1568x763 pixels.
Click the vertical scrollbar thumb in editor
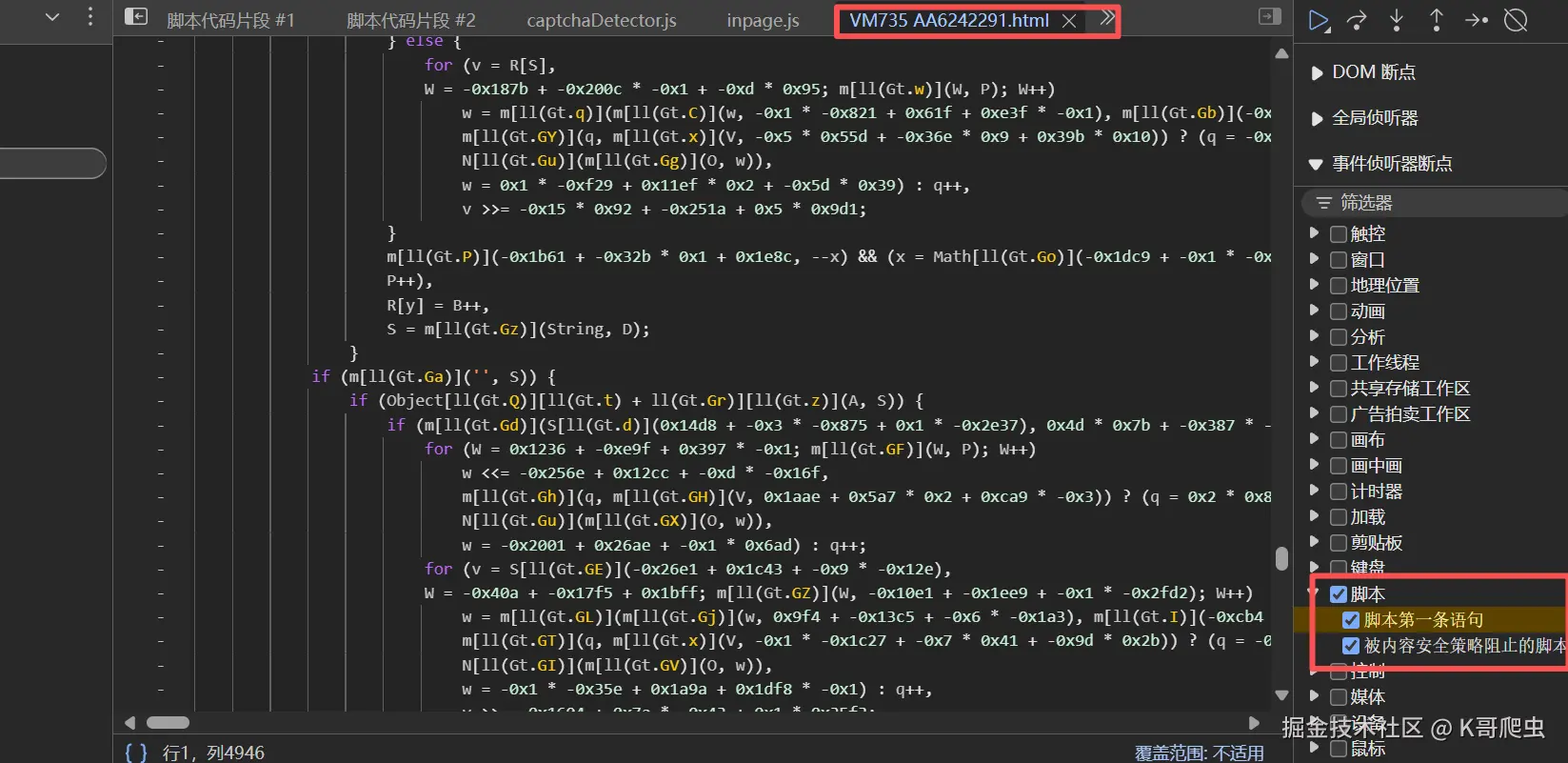click(1281, 558)
